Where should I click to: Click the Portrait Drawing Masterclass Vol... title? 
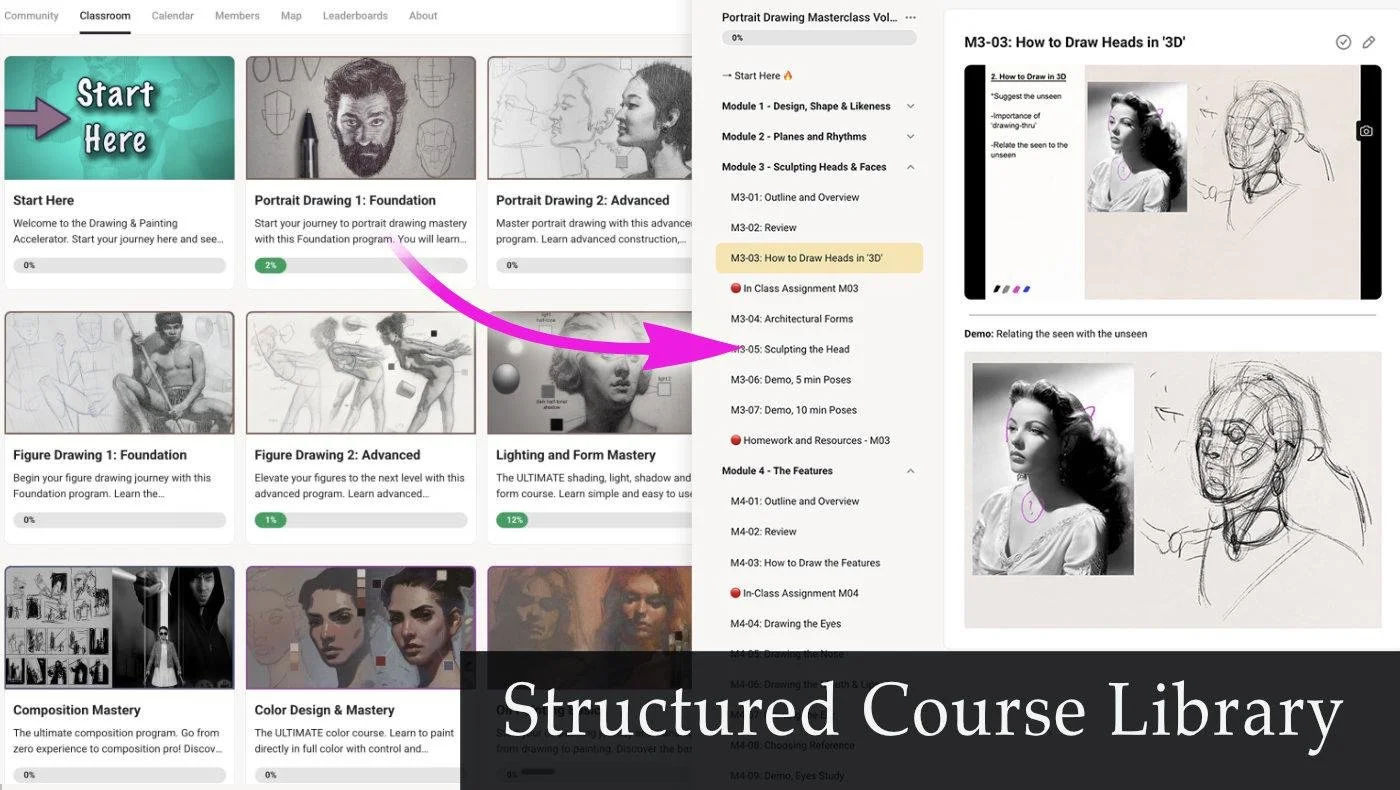[x=809, y=18]
